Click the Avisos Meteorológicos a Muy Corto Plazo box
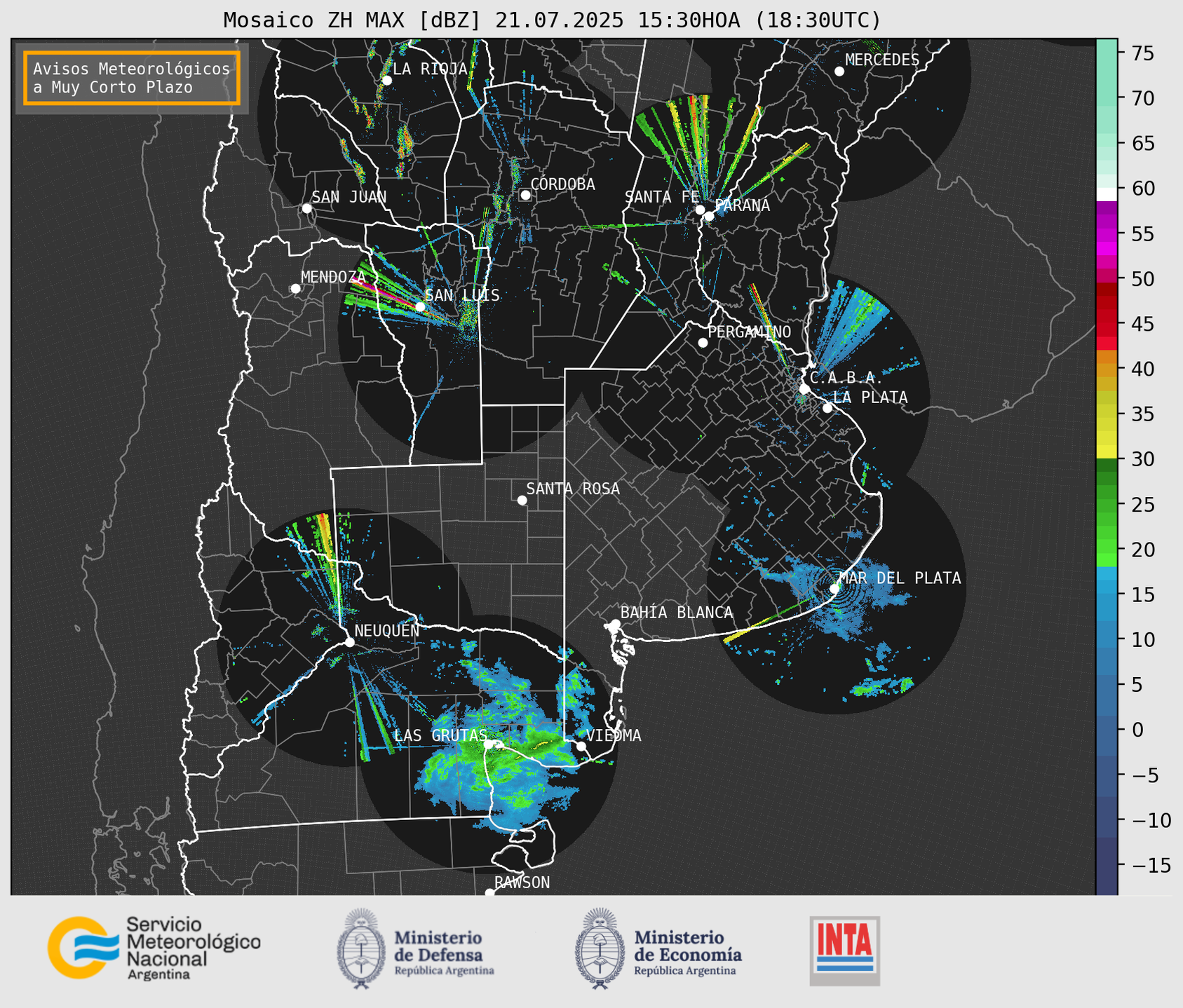This screenshot has width=1183, height=1008. pyautogui.click(x=132, y=78)
